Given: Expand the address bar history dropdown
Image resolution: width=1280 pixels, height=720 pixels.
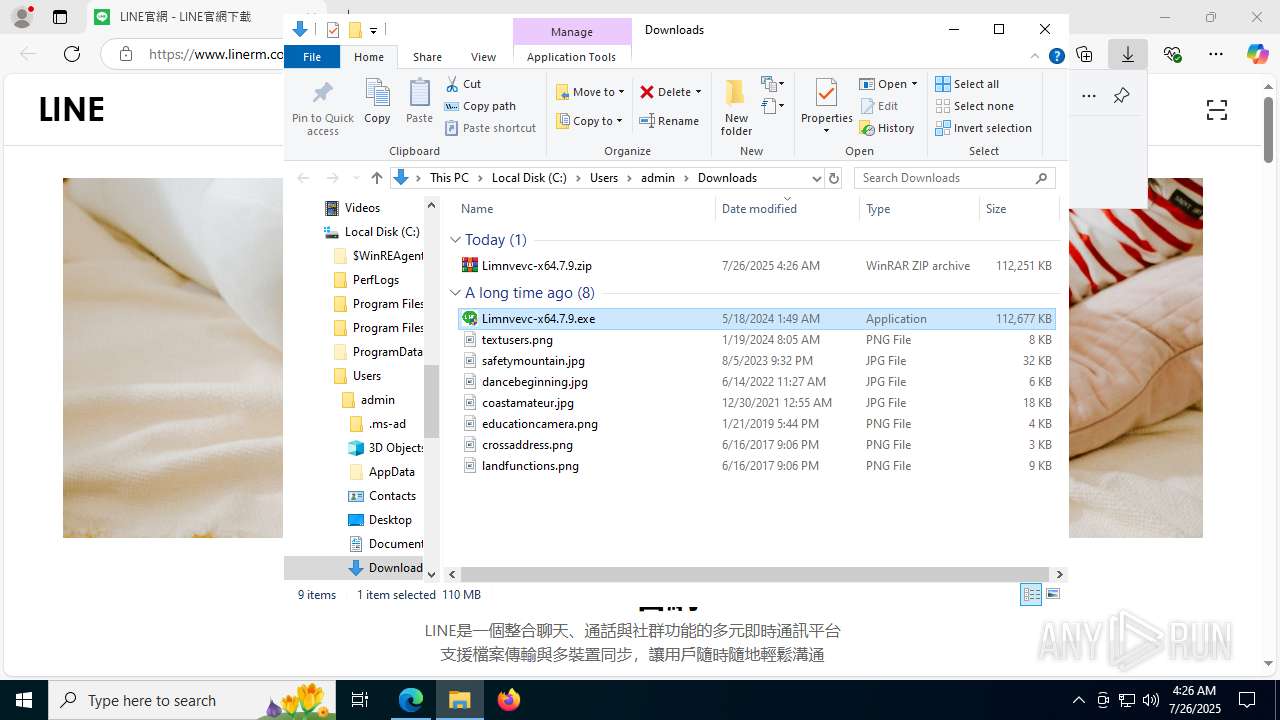Looking at the screenshot, I should [x=816, y=178].
